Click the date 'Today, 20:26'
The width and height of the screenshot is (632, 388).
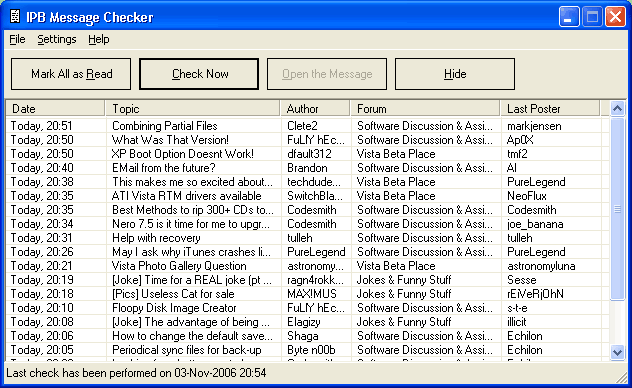click(x=42, y=252)
